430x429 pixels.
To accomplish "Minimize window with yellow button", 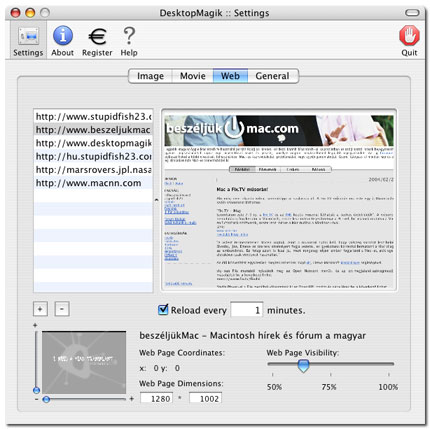I will (30, 13).
